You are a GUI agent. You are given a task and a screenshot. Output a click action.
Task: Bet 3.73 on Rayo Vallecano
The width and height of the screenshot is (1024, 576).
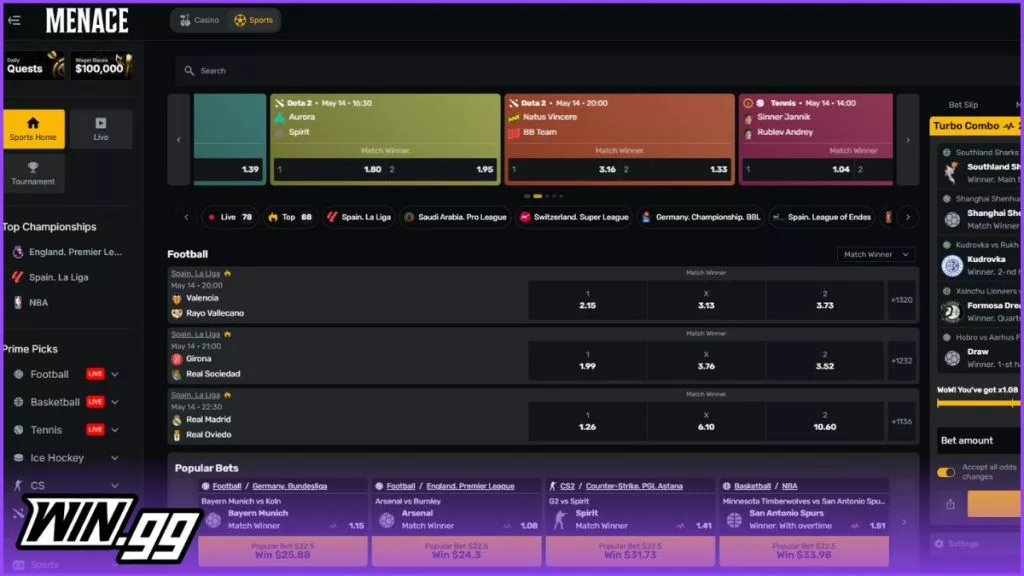click(825, 300)
